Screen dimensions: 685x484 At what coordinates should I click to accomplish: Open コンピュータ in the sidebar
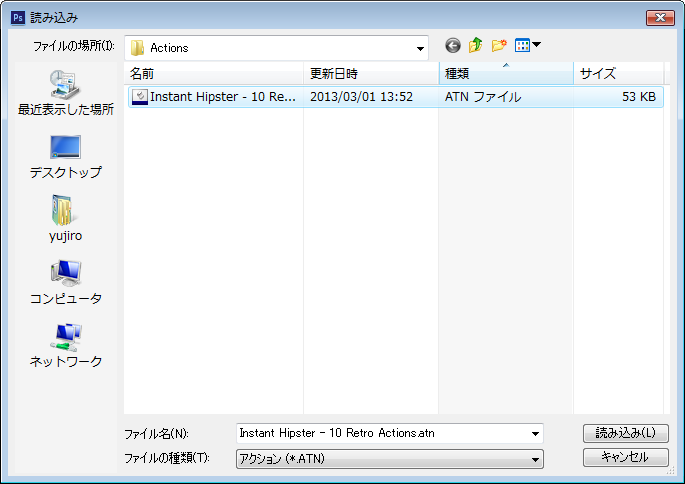coord(66,282)
